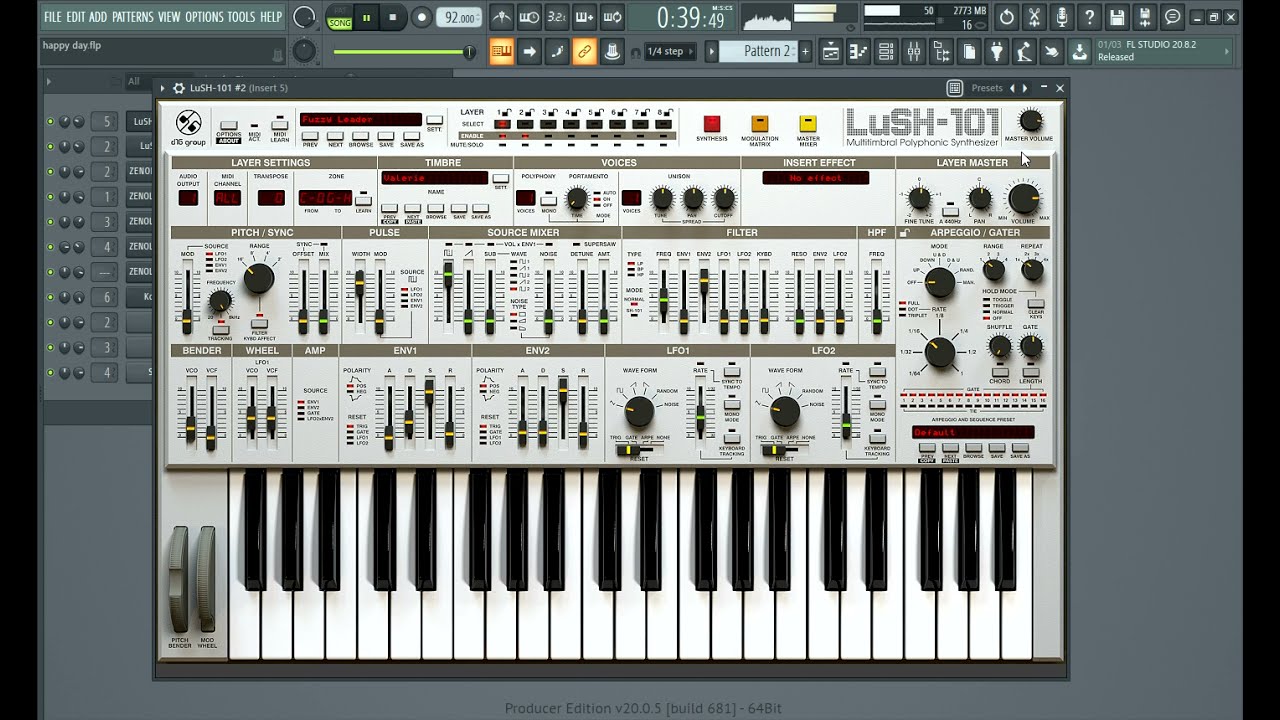
Task: Open the Presets dropdown in plugin window
Action: [x=987, y=88]
